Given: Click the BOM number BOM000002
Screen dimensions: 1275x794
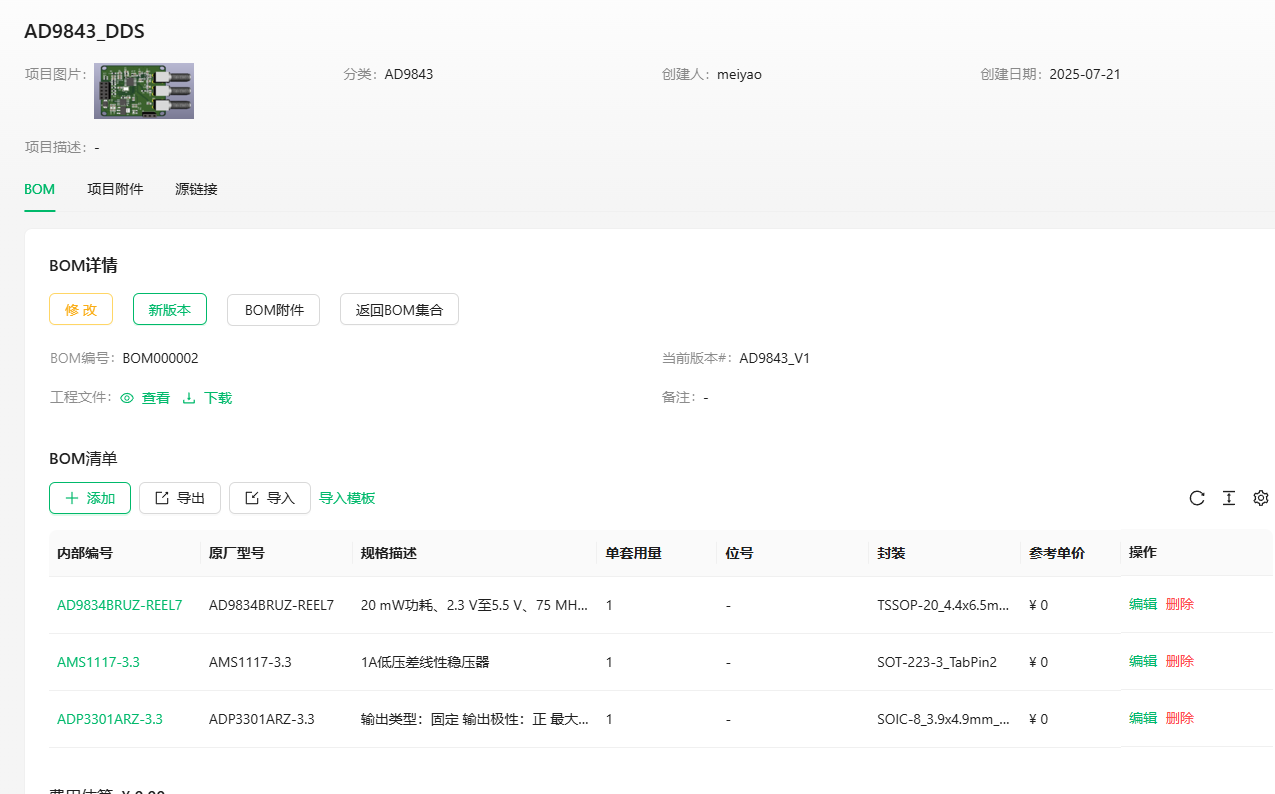Looking at the screenshot, I should tap(160, 358).
